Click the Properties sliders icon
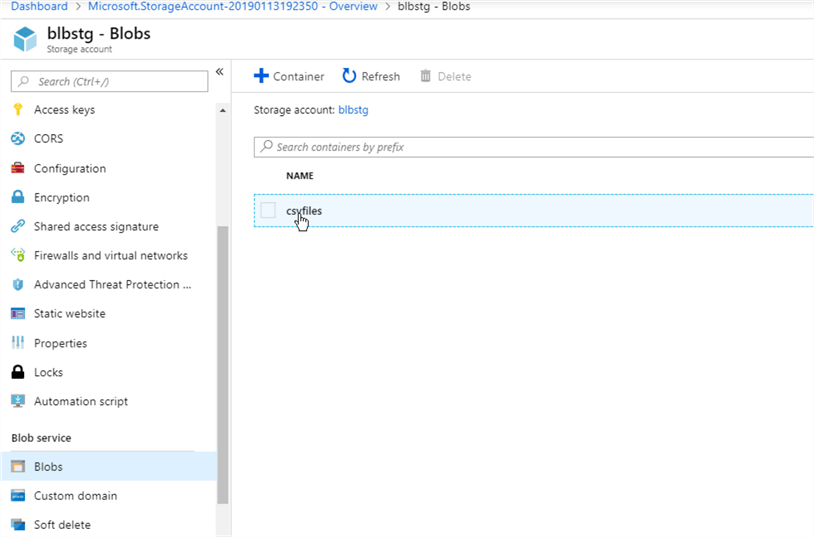Image resolution: width=814 pixels, height=537 pixels. (18, 343)
